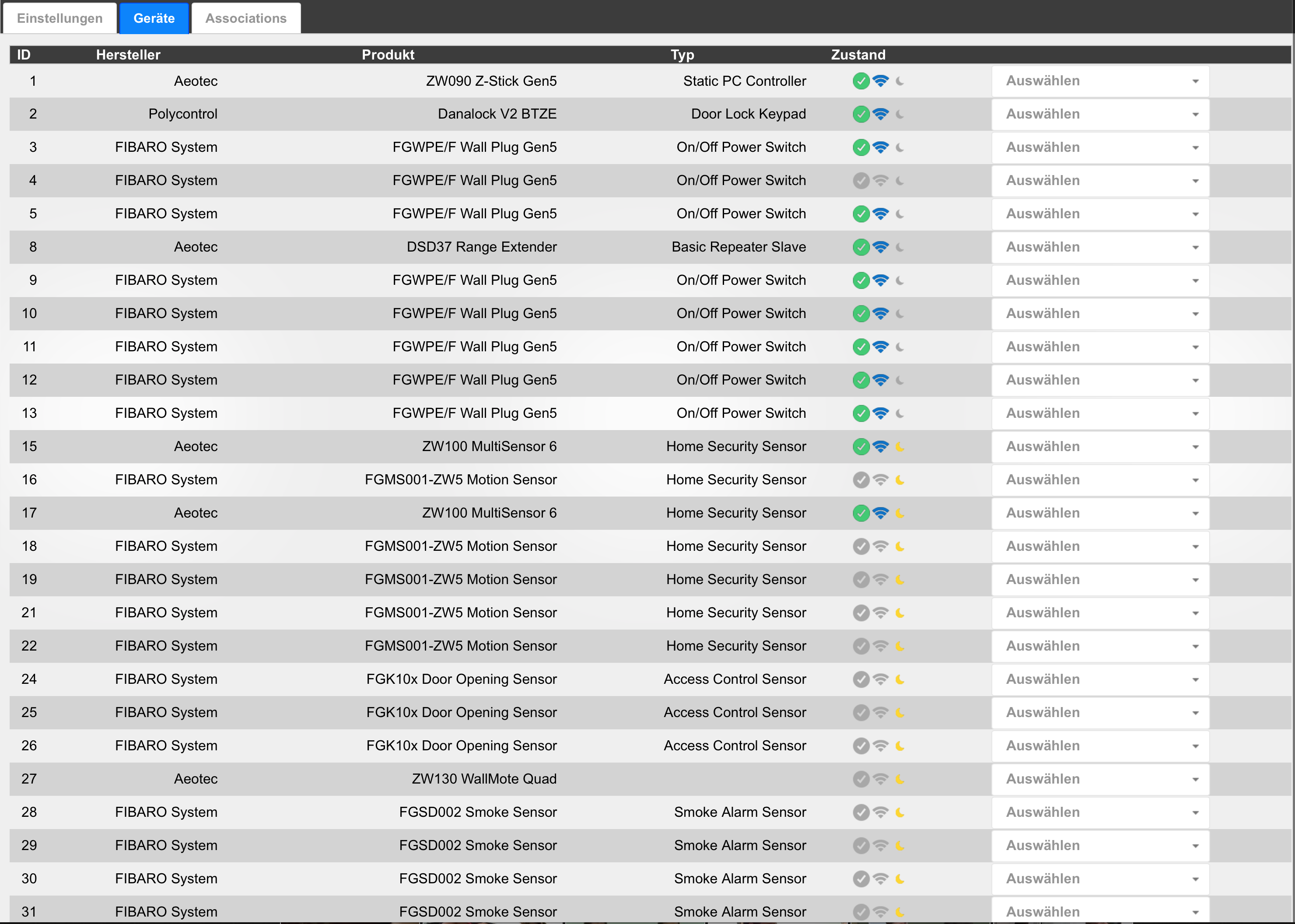The width and height of the screenshot is (1295, 924).
Task: Click Aeotec manufacturer in row 27
Action: click(195, 780)
